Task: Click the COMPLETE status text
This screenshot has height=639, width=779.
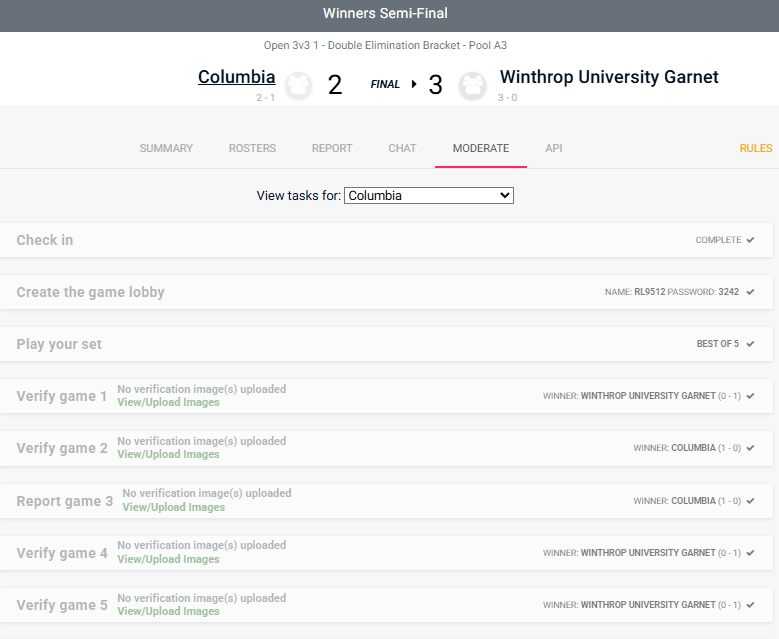Action: point(718,240)
